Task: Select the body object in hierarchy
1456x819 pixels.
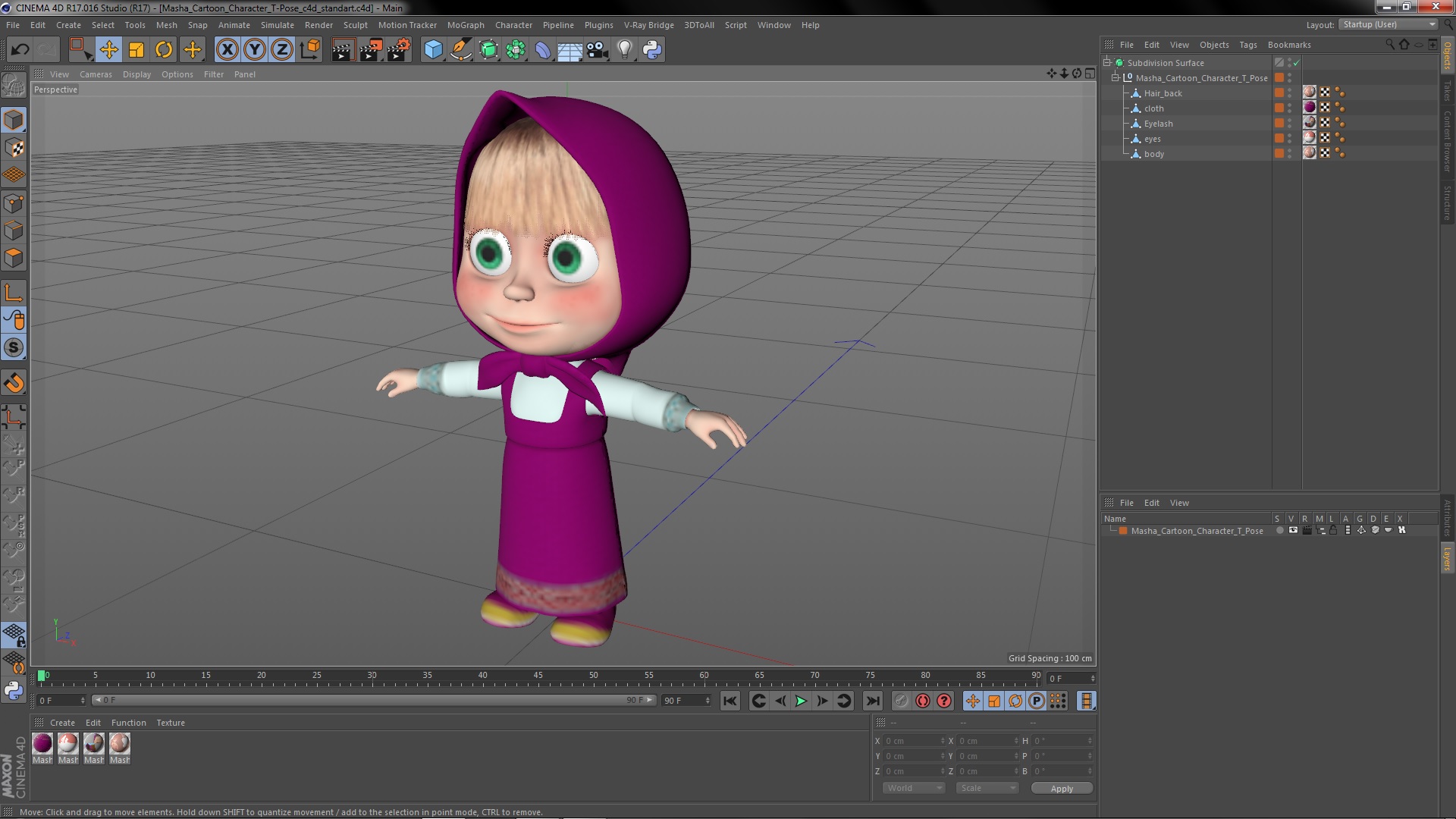Action: click(x=1153, y=154)
